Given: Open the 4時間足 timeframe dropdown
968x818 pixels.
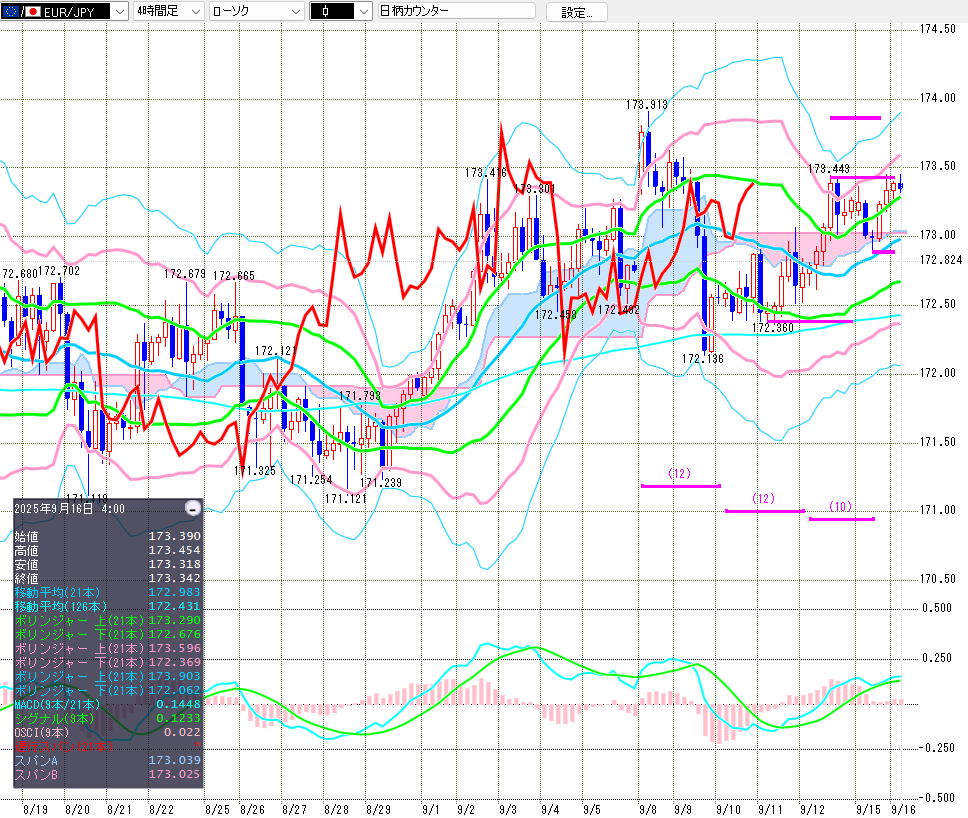Looking at the screenshot, I should (169, 11).
